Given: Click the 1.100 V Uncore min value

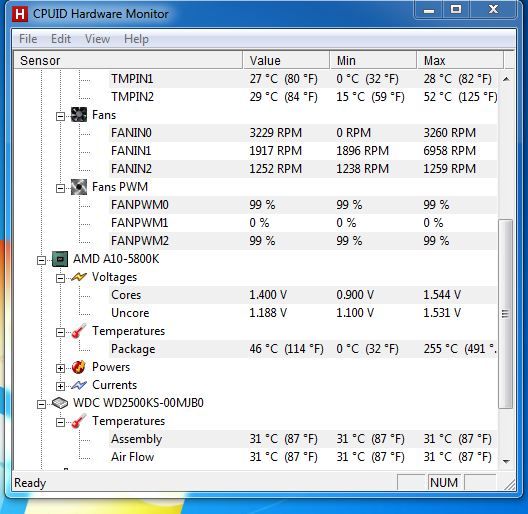Looking at the screenshot, I should pyautogui.click(x=355, y=313).
